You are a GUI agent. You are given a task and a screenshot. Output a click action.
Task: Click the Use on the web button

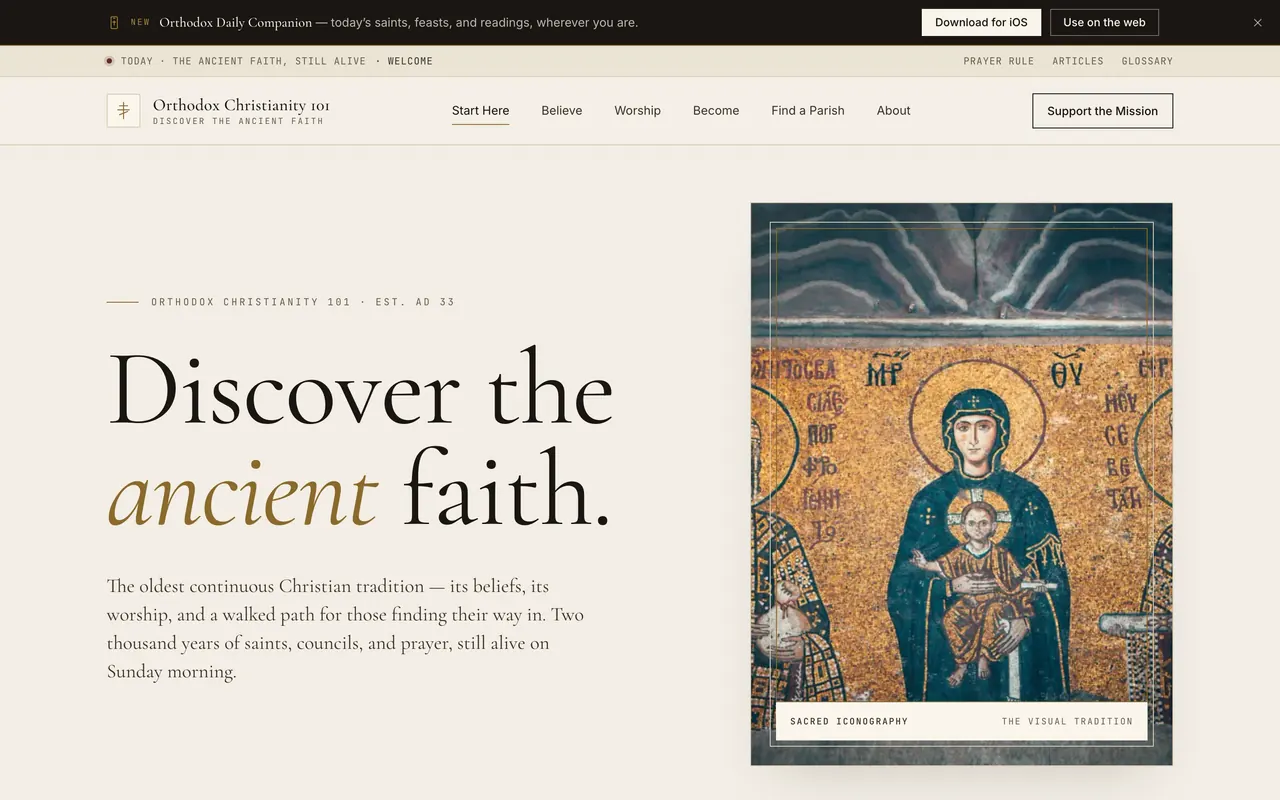coord(1104,23)
